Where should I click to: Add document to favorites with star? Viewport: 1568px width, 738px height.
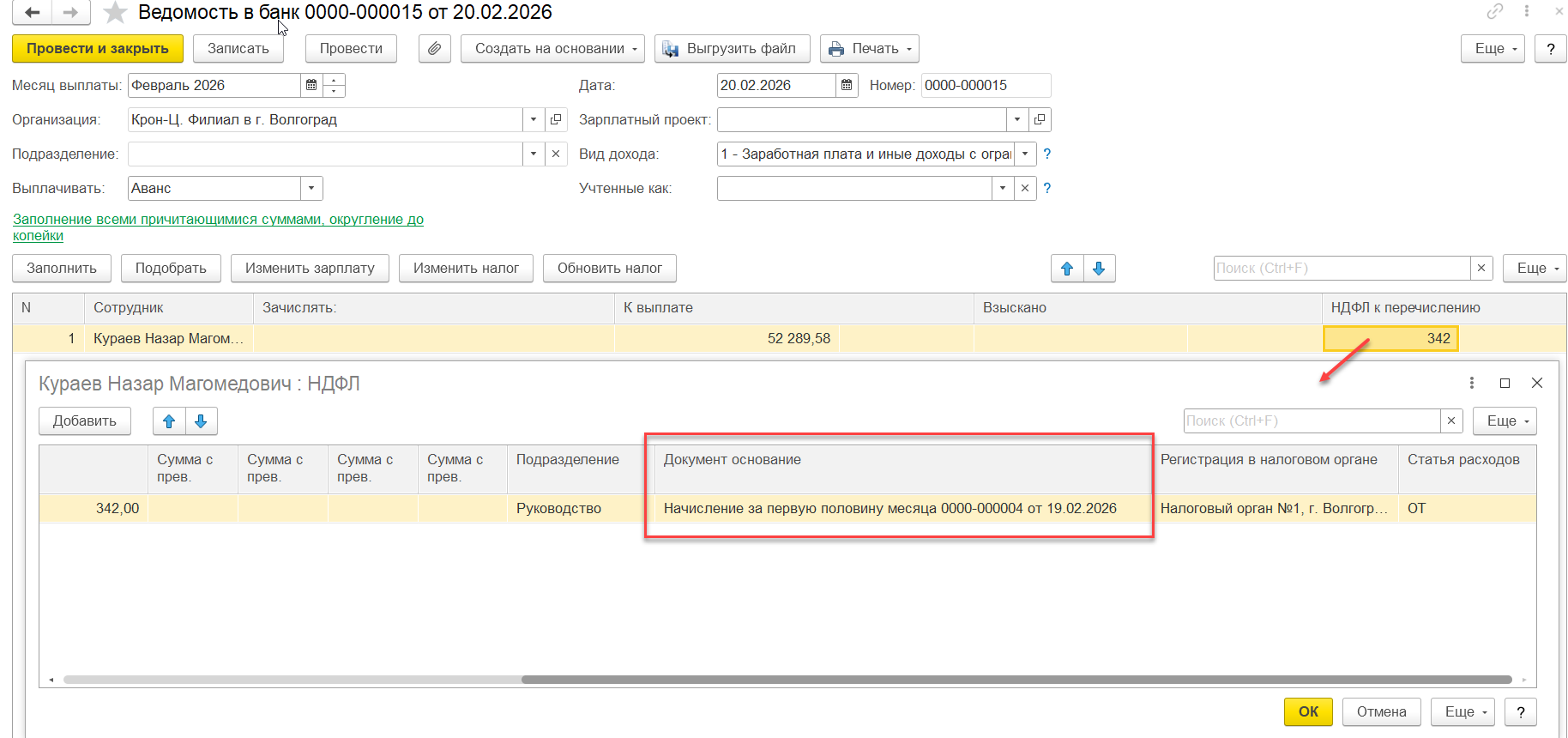(x=115, y=12)
